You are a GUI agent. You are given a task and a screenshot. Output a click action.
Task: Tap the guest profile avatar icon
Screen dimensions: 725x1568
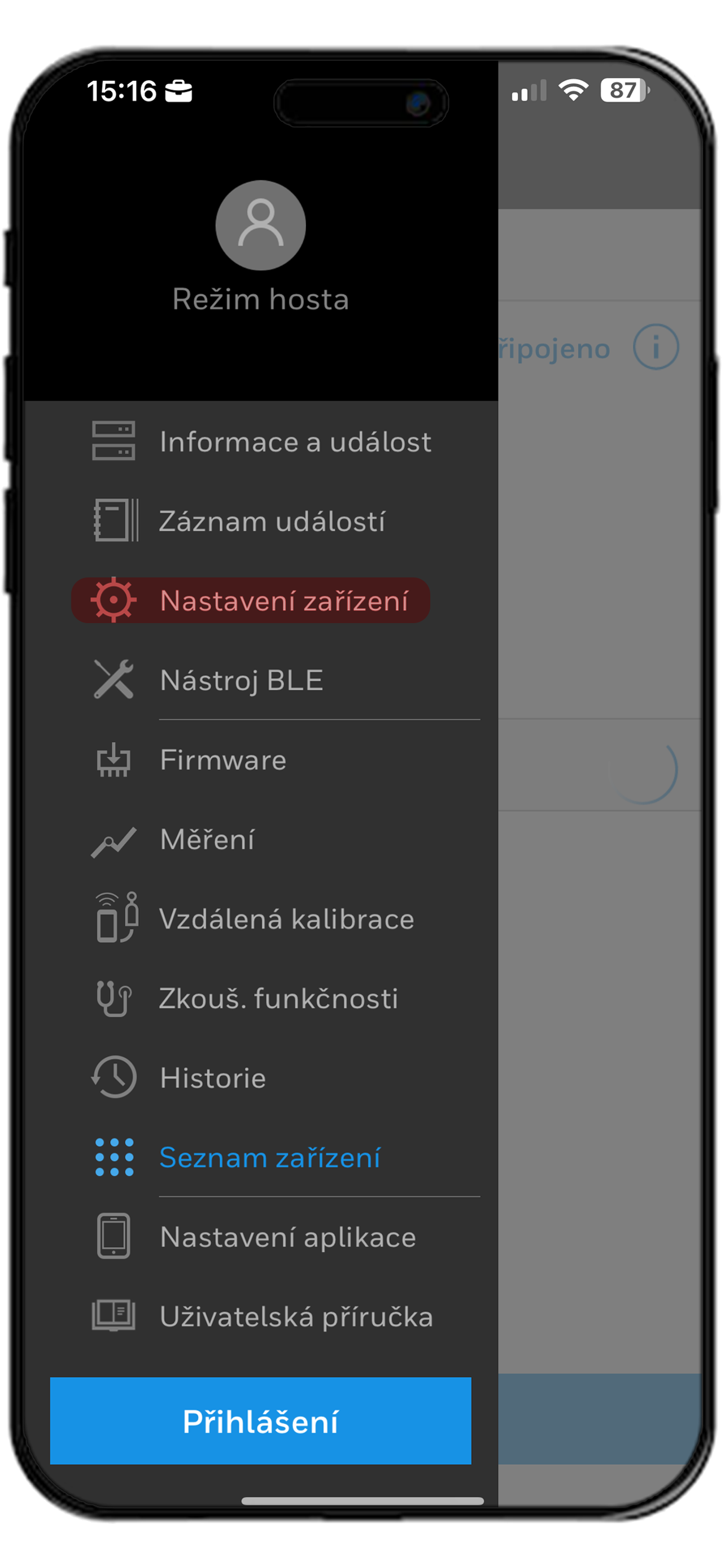click(260, 225)
